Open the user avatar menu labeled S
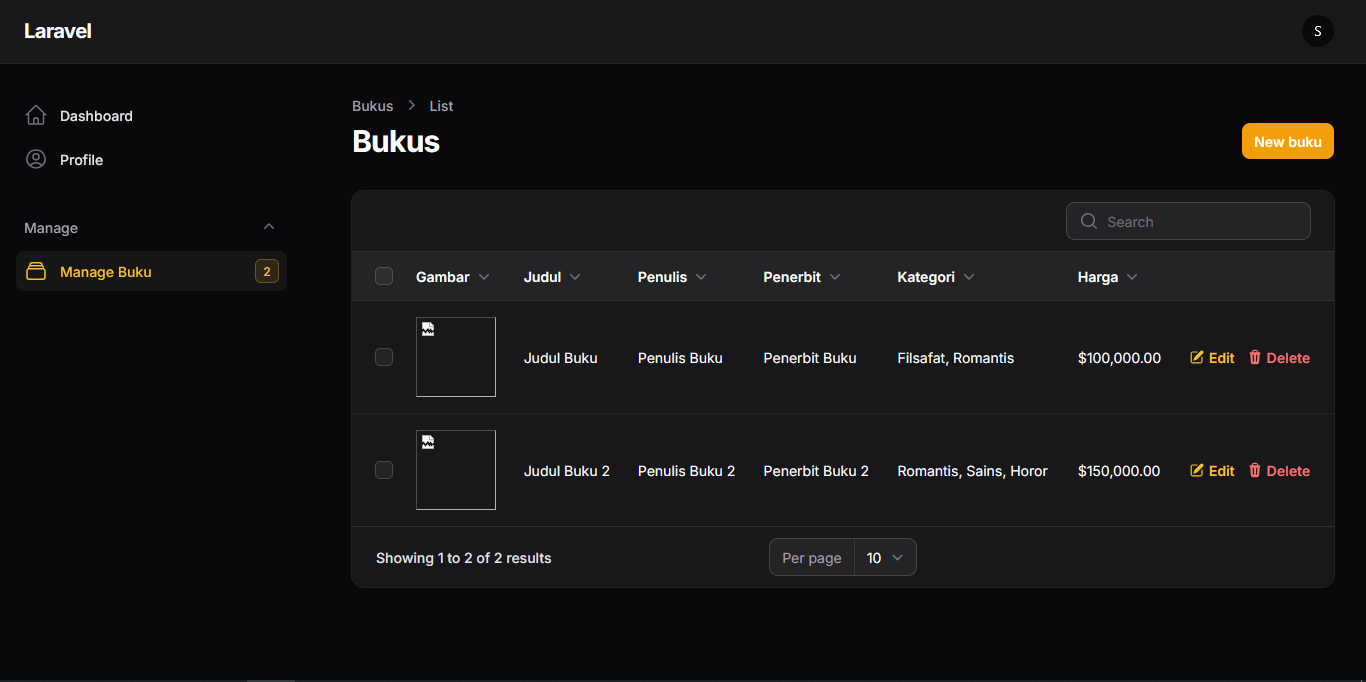 click(x=1317, y=31)
